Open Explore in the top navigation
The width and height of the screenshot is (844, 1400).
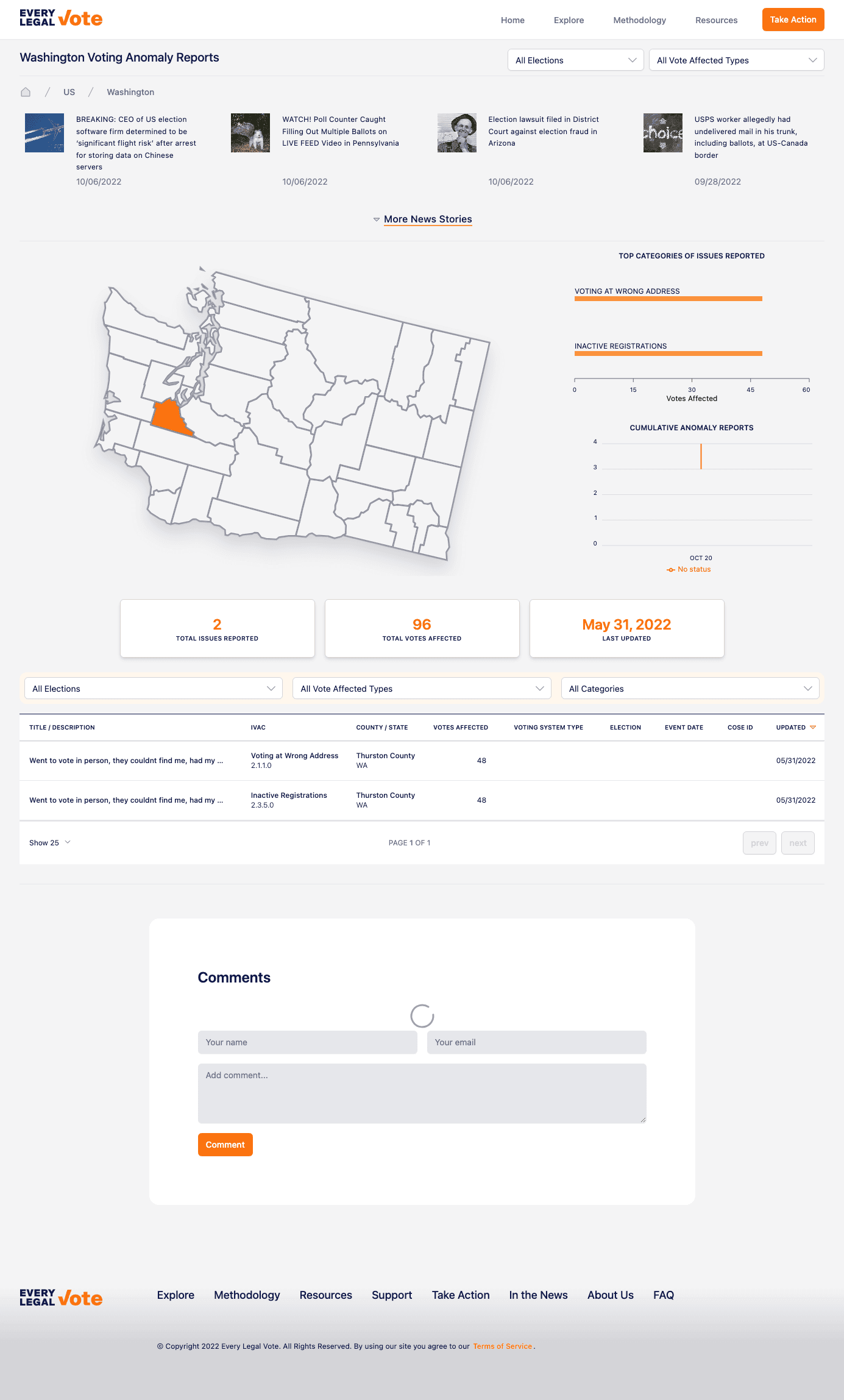[x=569, y=20]
